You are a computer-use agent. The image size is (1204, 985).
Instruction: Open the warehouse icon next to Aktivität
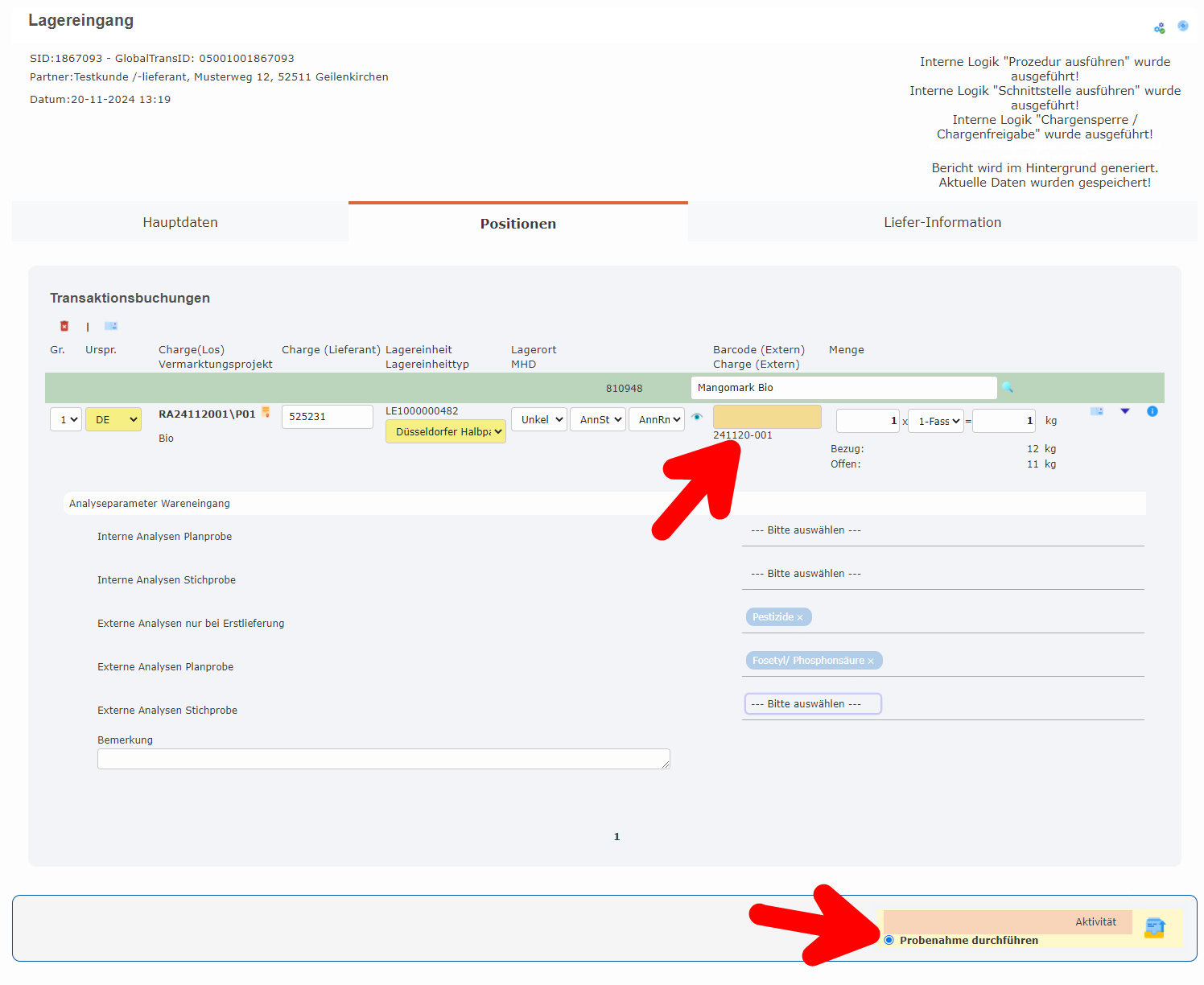coord(1155,928)
